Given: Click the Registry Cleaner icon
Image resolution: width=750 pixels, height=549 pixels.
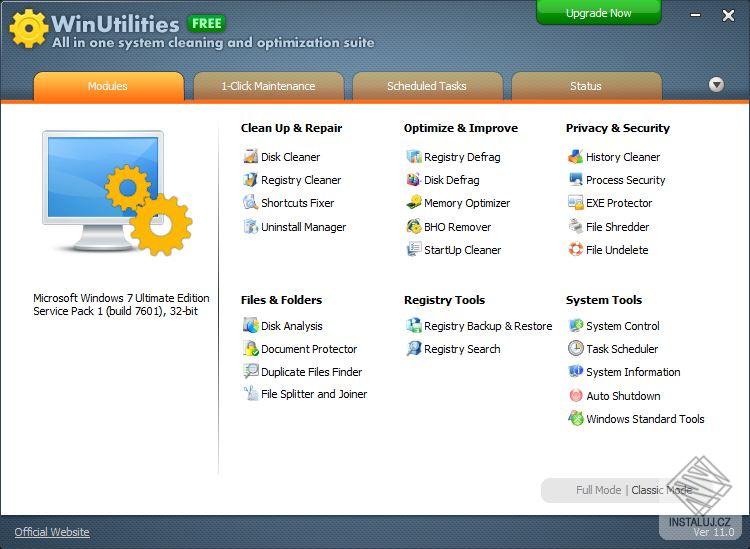Looking at the screenshot, I should pyautogui.click(x=251, y=180).
